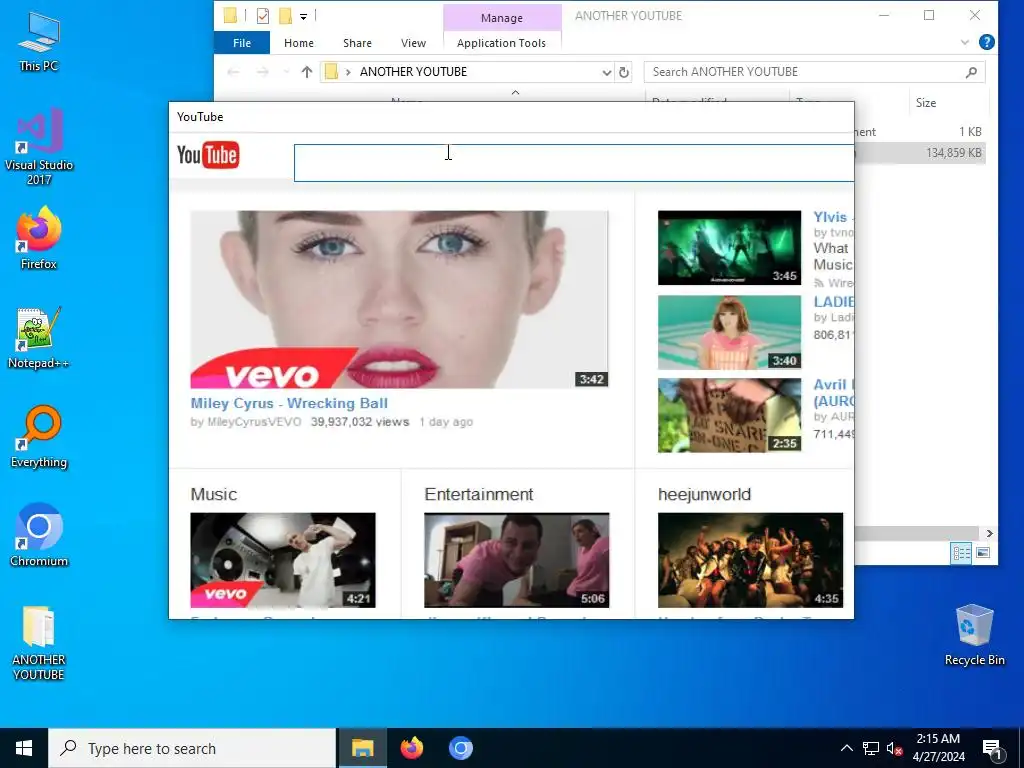This screenshot has width=1024, height=768.
Task: Select the ANOTHER YOUTUBE desktop folder
Action: pos(39,643)
